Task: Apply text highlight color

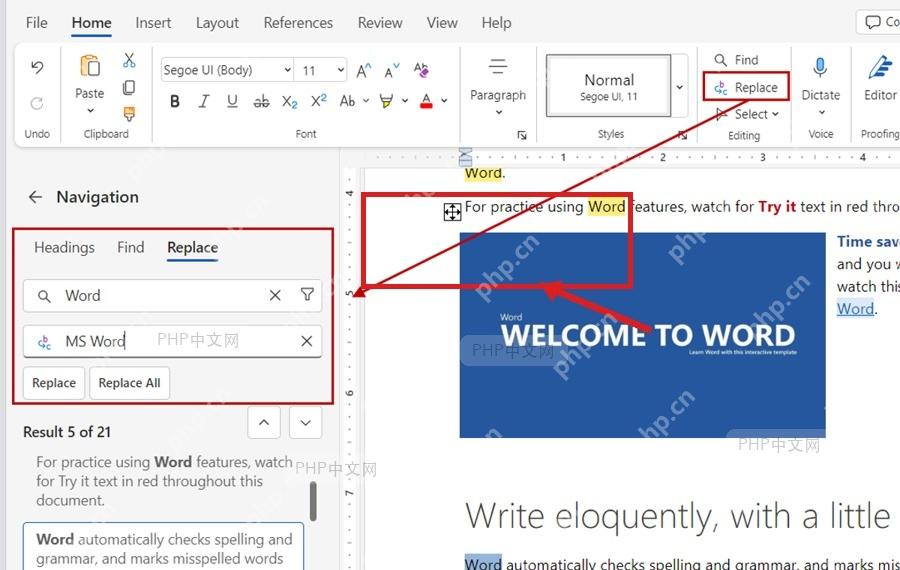Action: [x=386, y=102]
